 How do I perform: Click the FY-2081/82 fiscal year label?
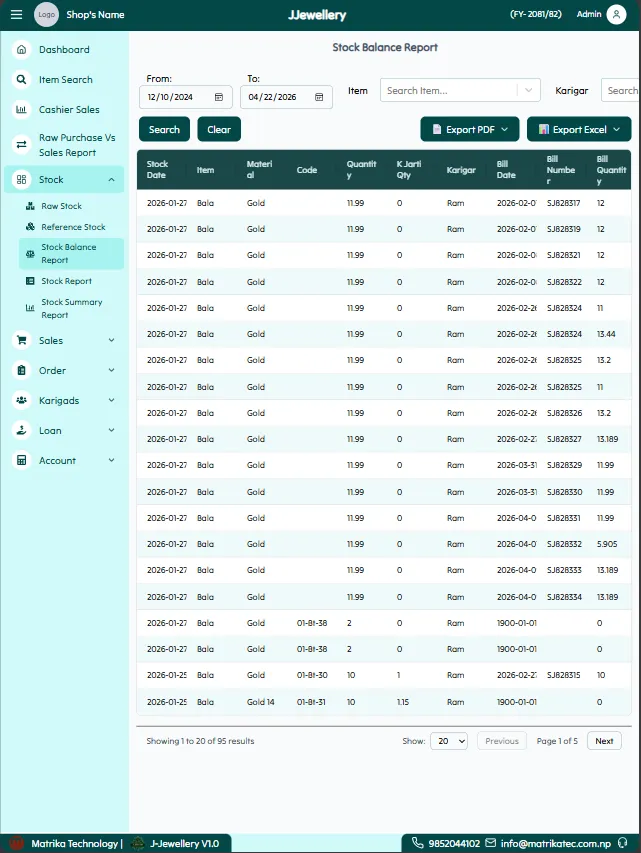pyautogui.click(x=535, y=14)
